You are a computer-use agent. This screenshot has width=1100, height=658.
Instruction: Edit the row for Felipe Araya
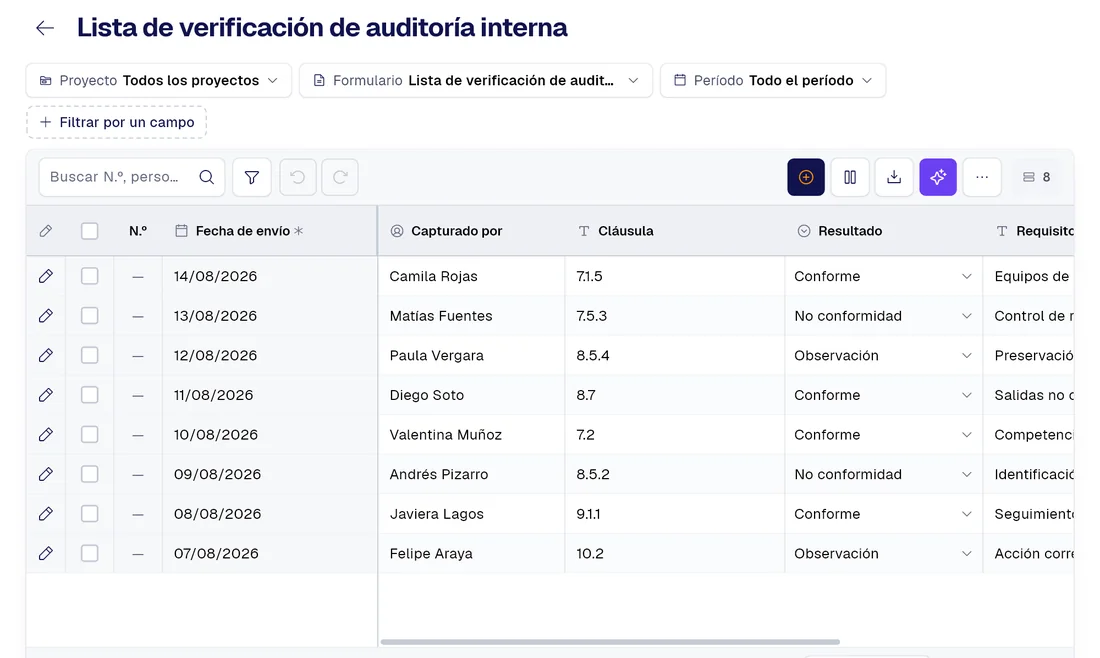click(x=46, y=553)
